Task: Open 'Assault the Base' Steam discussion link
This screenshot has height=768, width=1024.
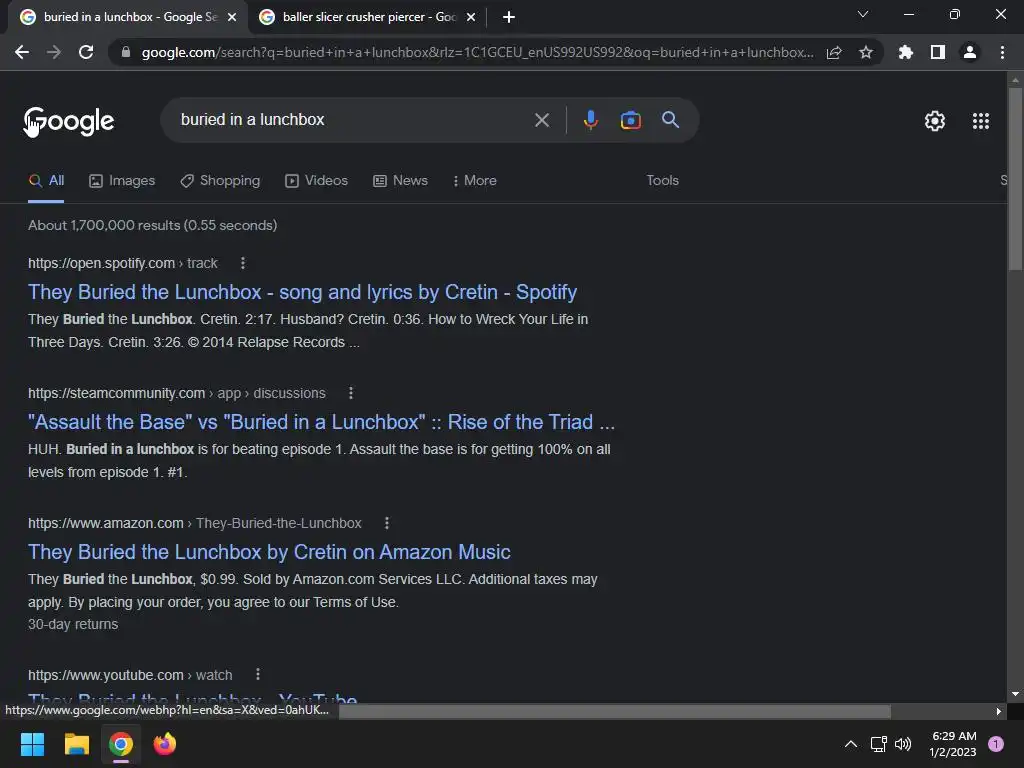Action: point(321,422)
